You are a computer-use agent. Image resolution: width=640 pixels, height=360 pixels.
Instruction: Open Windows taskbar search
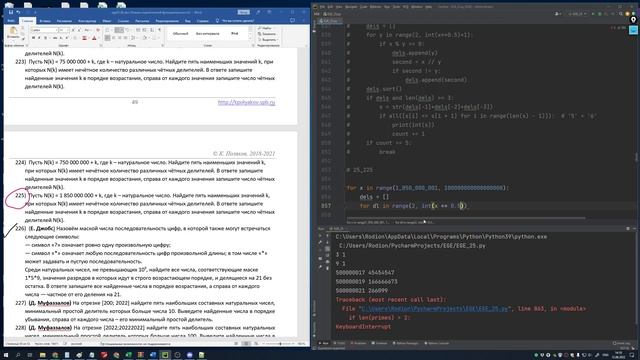18,355
